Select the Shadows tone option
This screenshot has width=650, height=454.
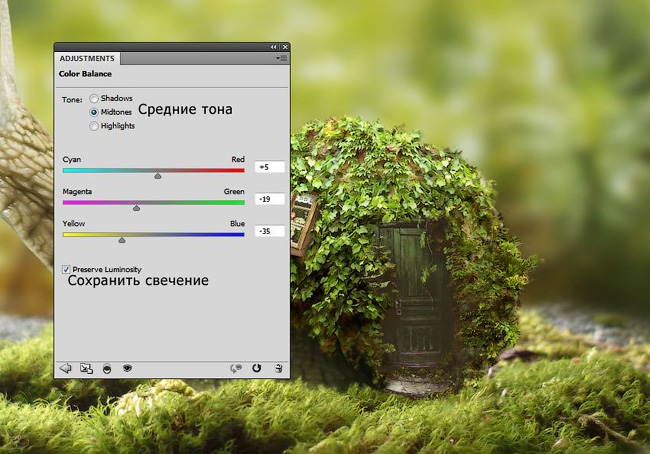[95, 99]
